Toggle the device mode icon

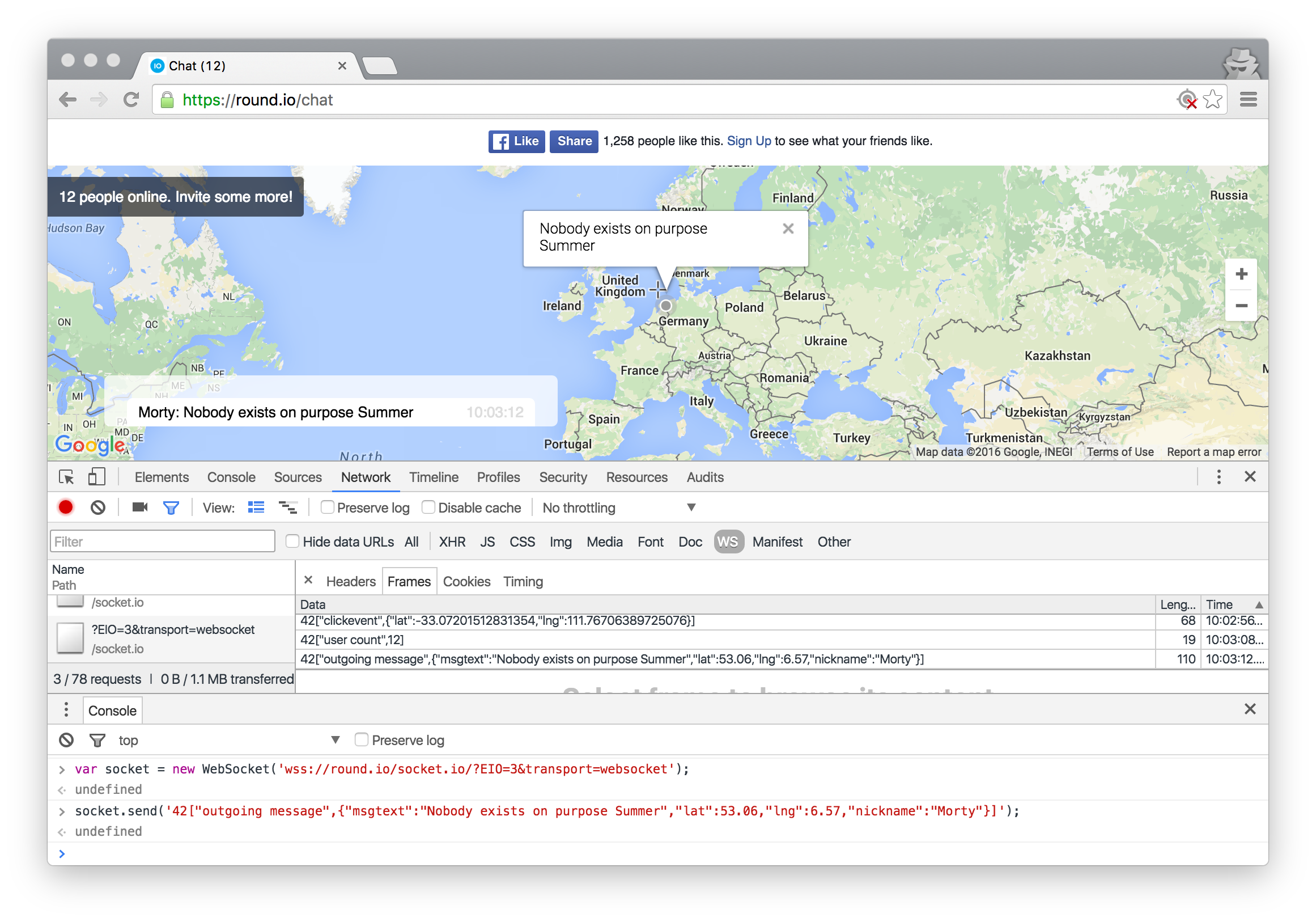[x=96, y=477]
